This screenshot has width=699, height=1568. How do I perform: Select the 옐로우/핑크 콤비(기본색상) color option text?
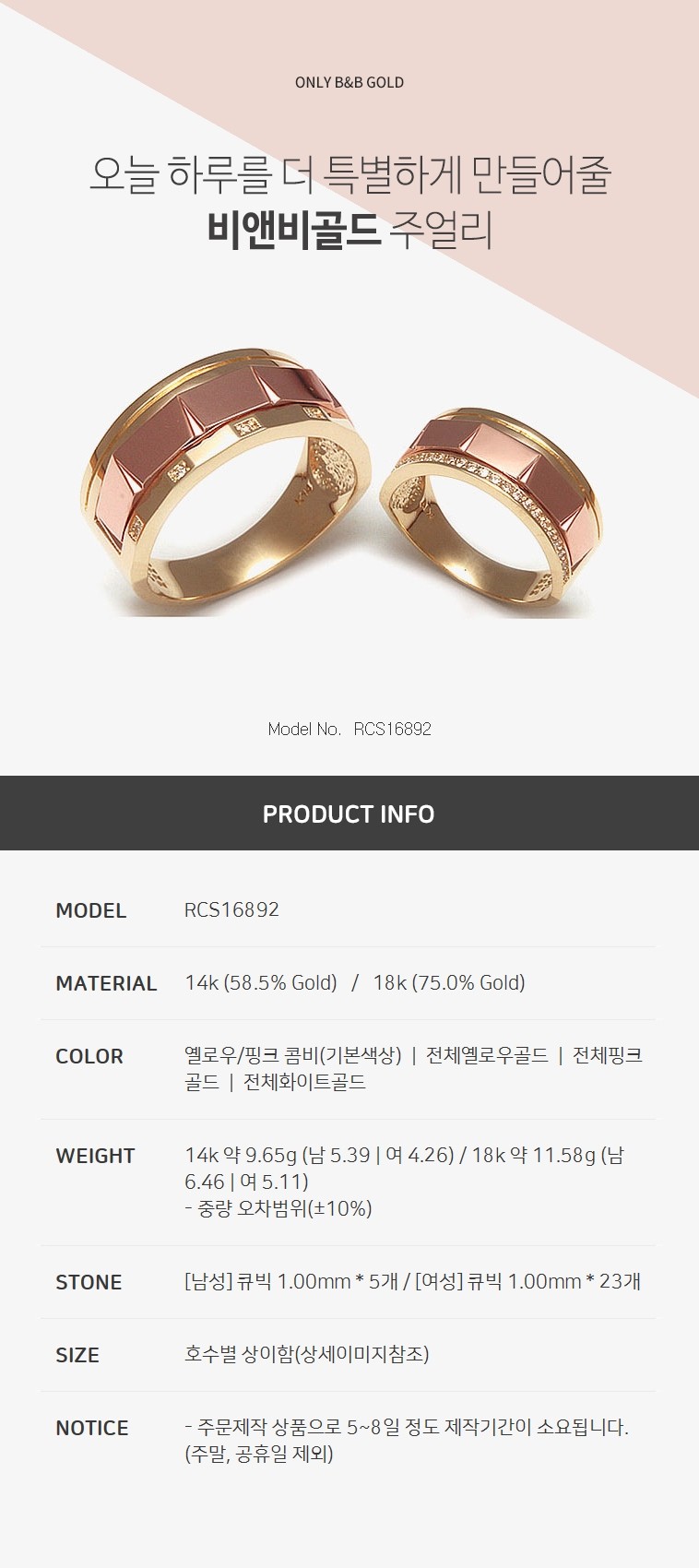click(293, 1055)
